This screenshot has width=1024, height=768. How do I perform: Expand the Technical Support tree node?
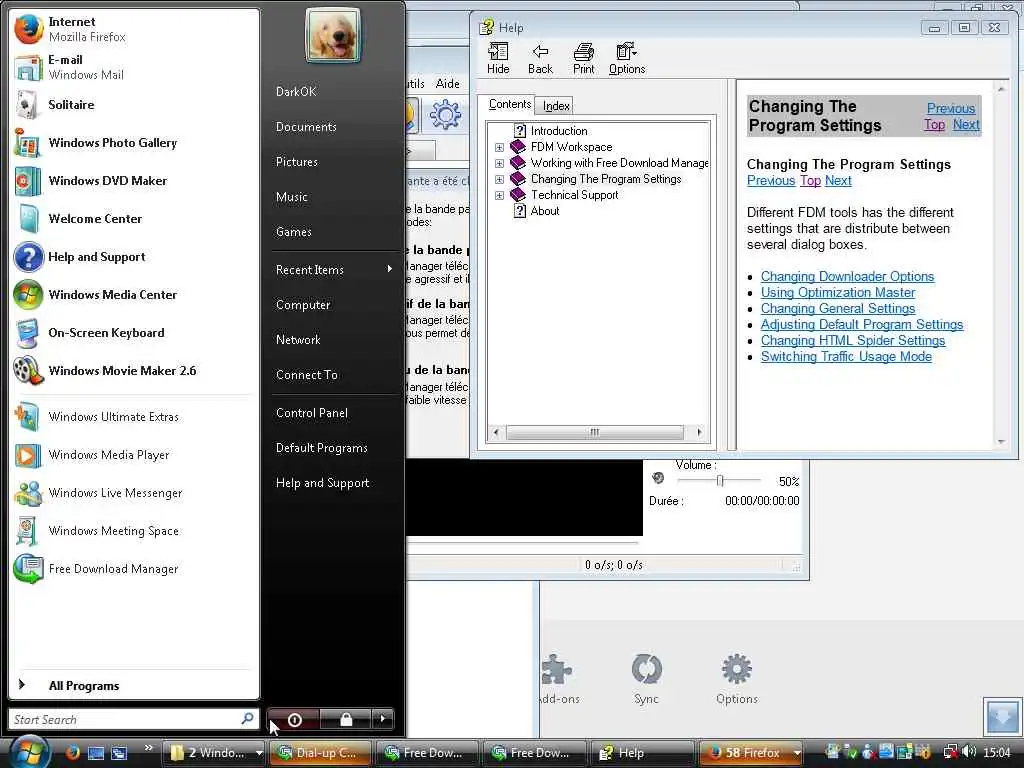pyautogui.click(x=500, y=195)
